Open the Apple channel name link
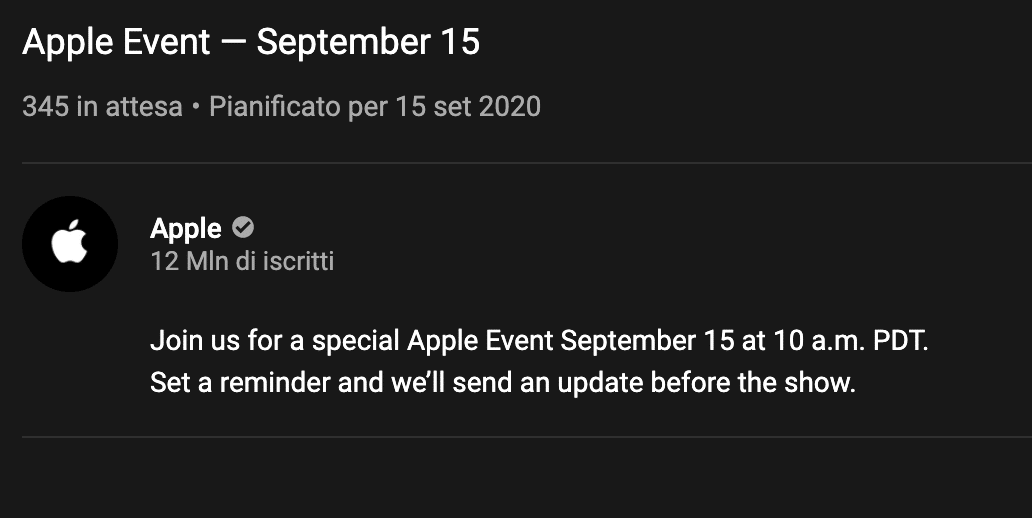This screenshot has width=1032, height=518. click(x=186, y=229)
